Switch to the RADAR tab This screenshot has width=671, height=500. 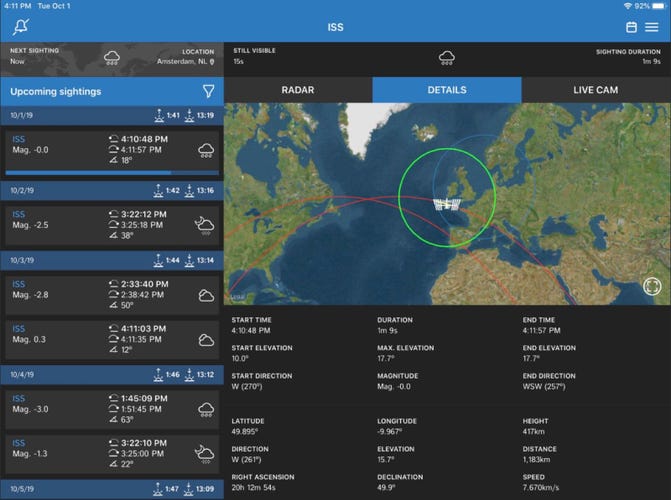(x=298, y=90)
